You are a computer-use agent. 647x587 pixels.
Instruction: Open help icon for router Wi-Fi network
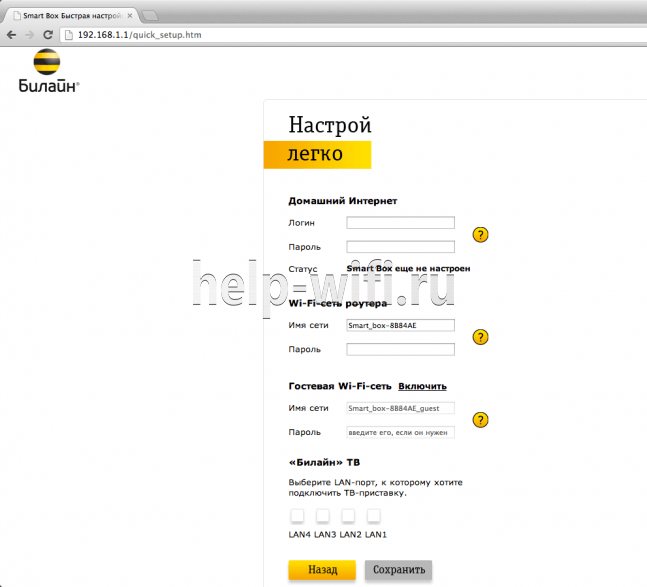click(x=480, y=337)
